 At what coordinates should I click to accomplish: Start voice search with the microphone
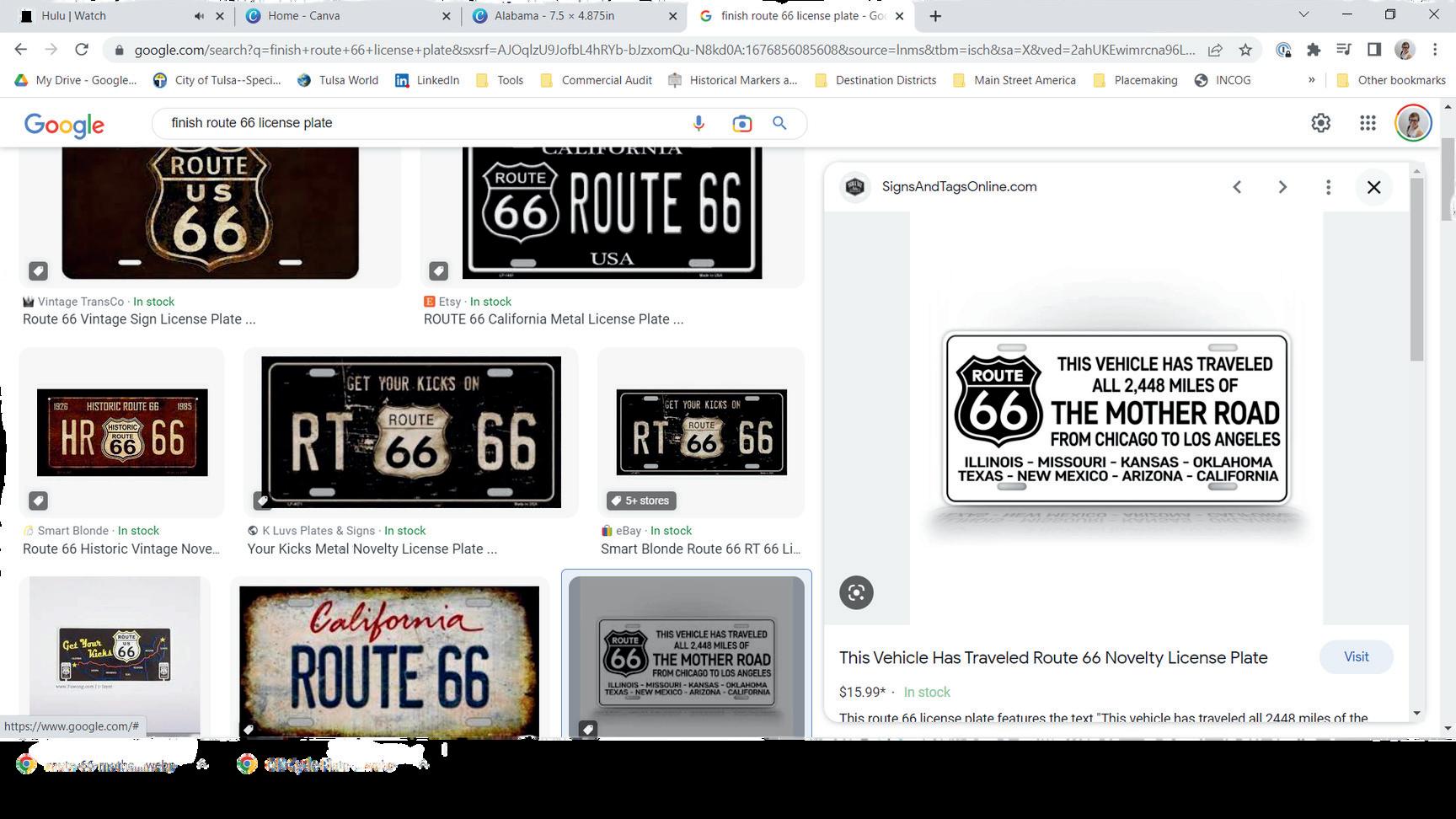point(699,124)
